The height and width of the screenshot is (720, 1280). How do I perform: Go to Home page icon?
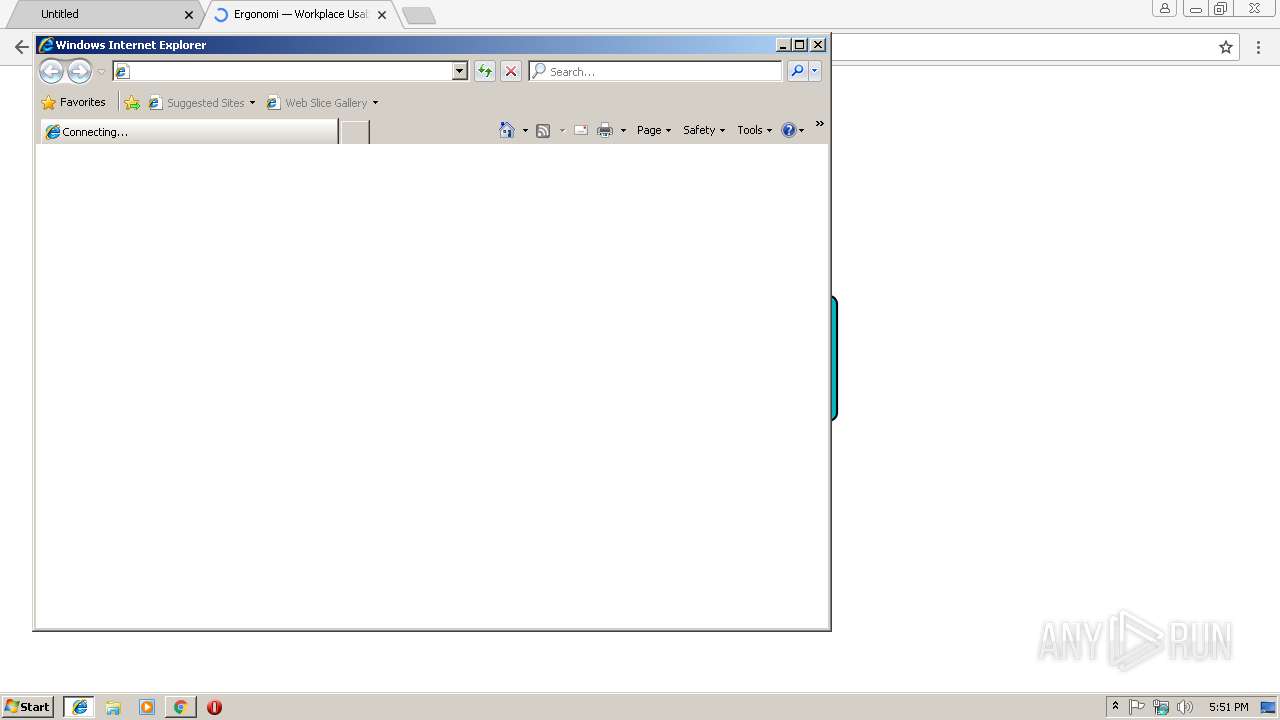coord(507,130)
